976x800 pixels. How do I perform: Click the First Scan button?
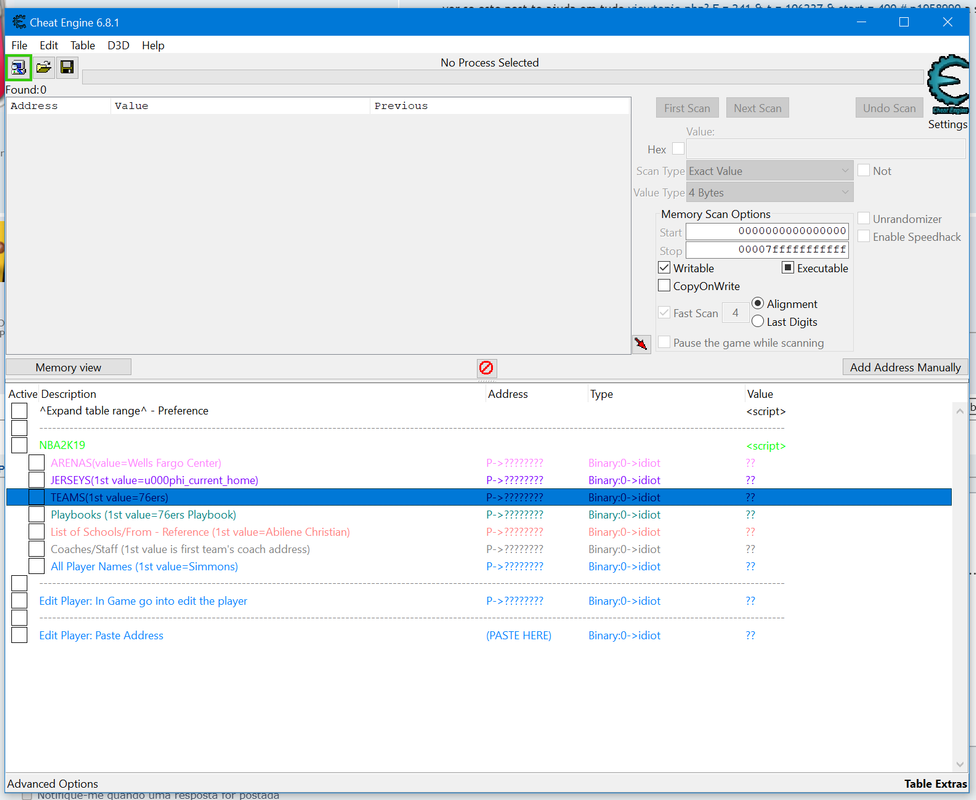click(687, 108)
